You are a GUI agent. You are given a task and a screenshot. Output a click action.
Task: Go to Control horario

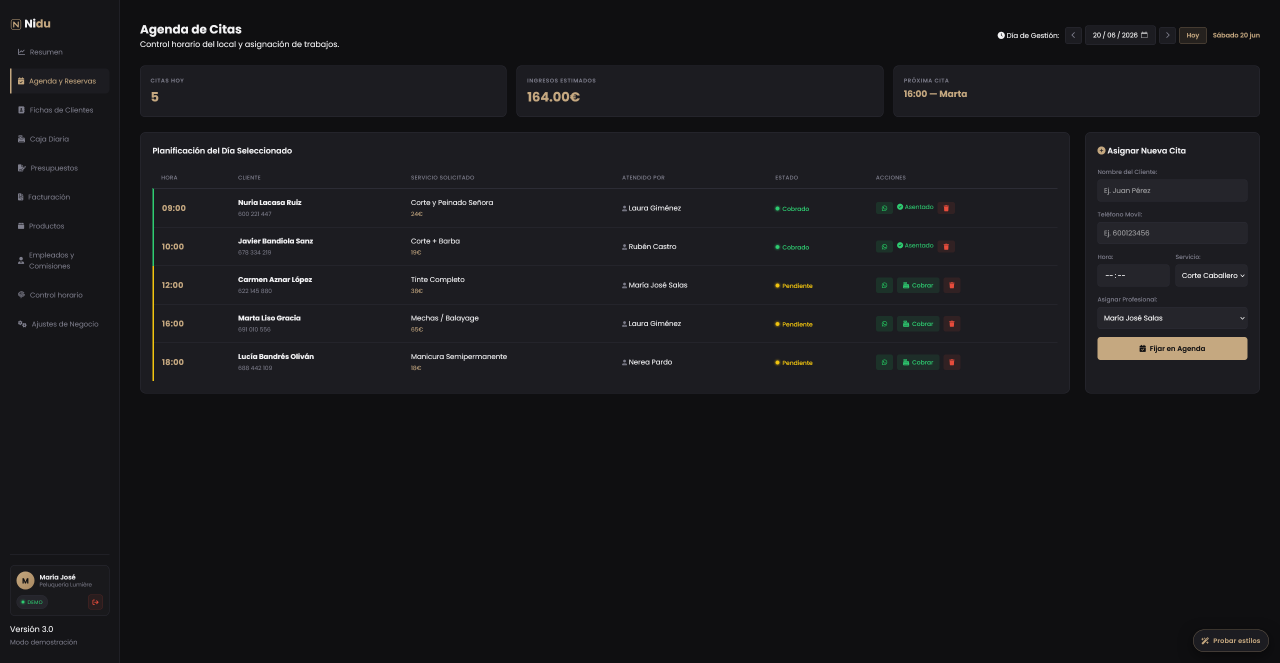click(x=60, y=295)
